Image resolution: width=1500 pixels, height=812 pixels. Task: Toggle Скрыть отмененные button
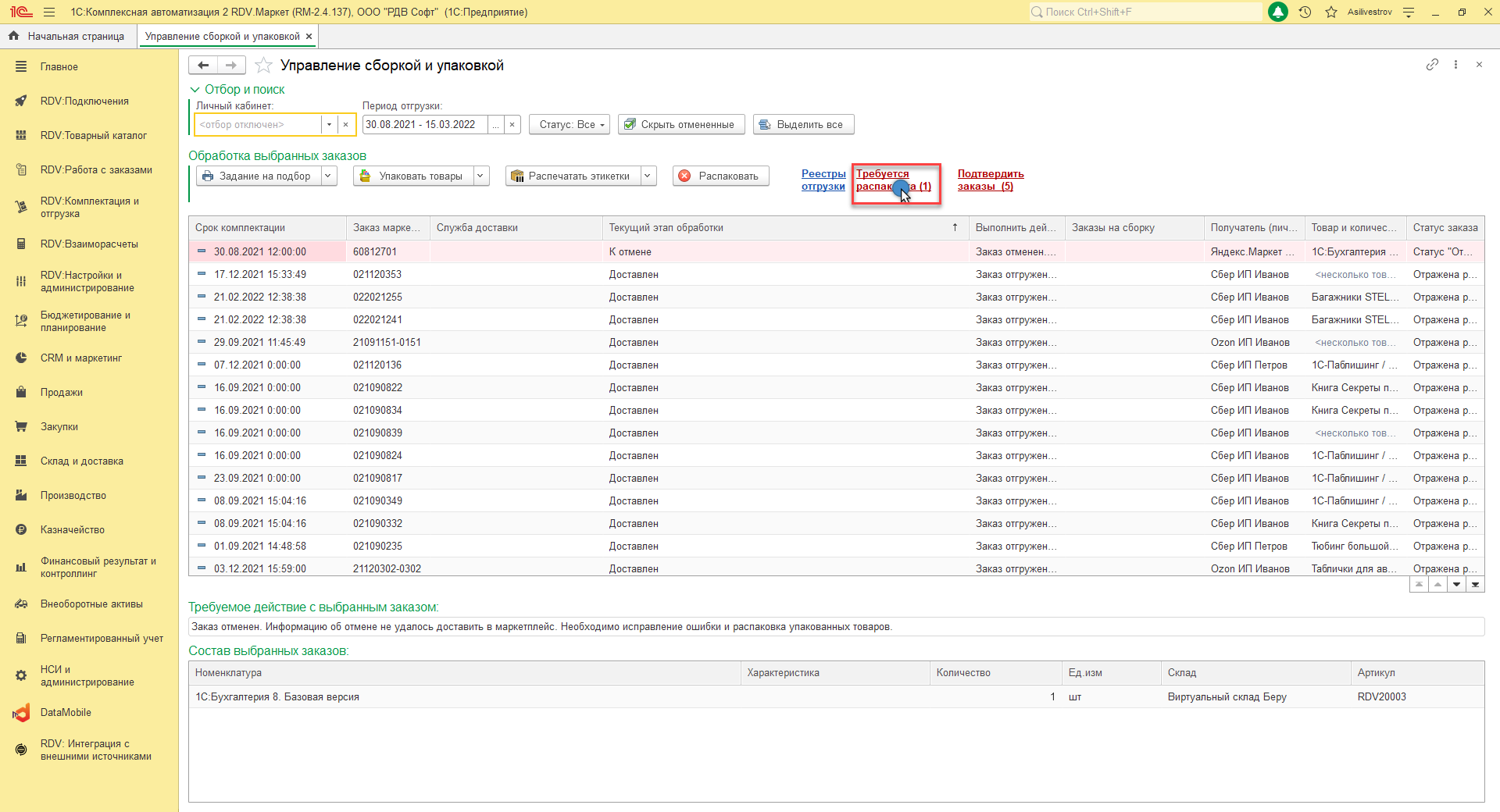click(682, 125)
